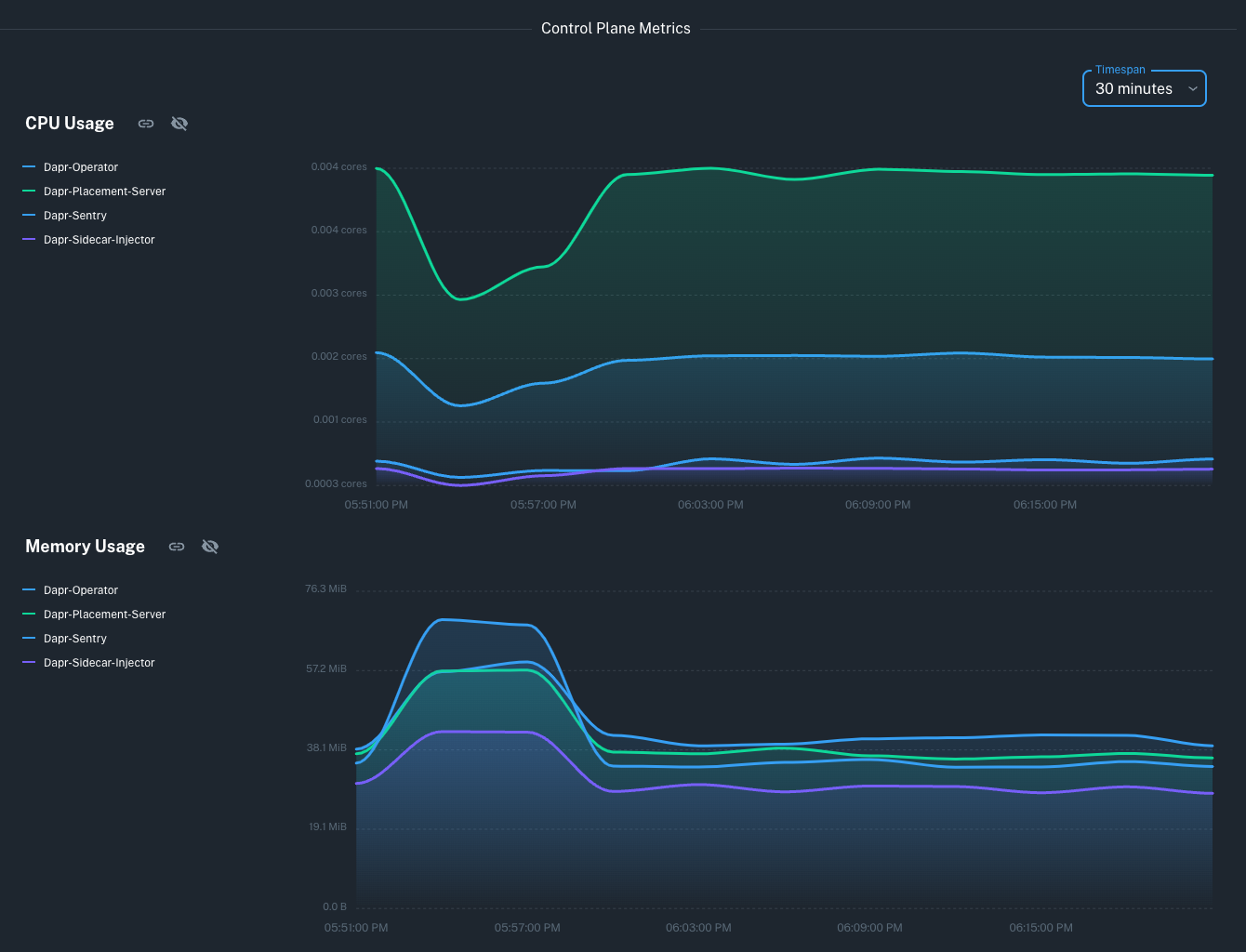Click 06:09:00 PM label on Memory chart axis

click(x=869, y=928)
